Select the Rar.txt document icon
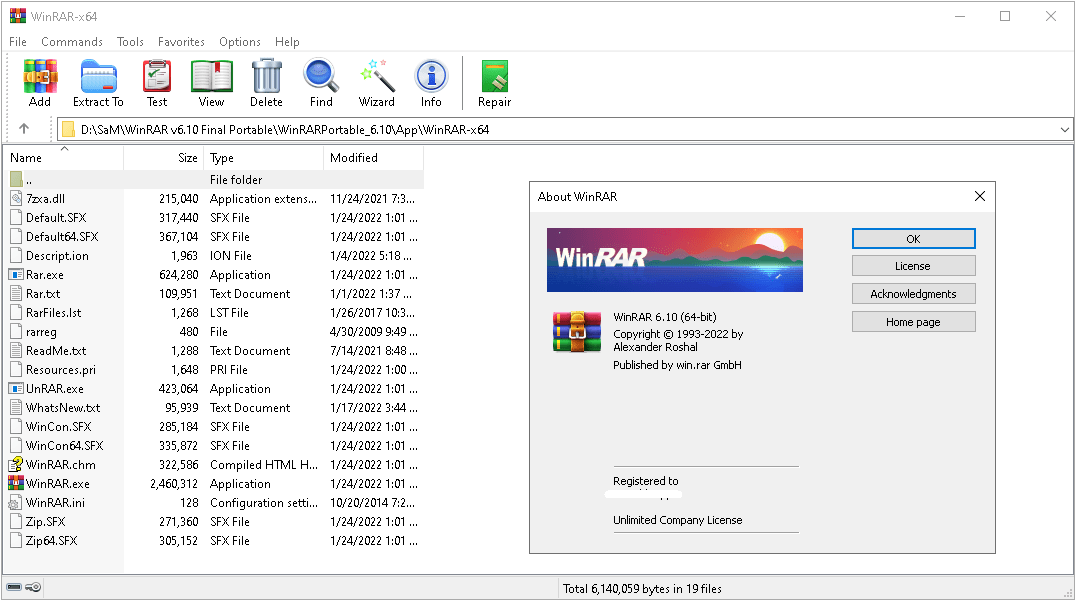Screen dimensions: 1077x602 16,293
